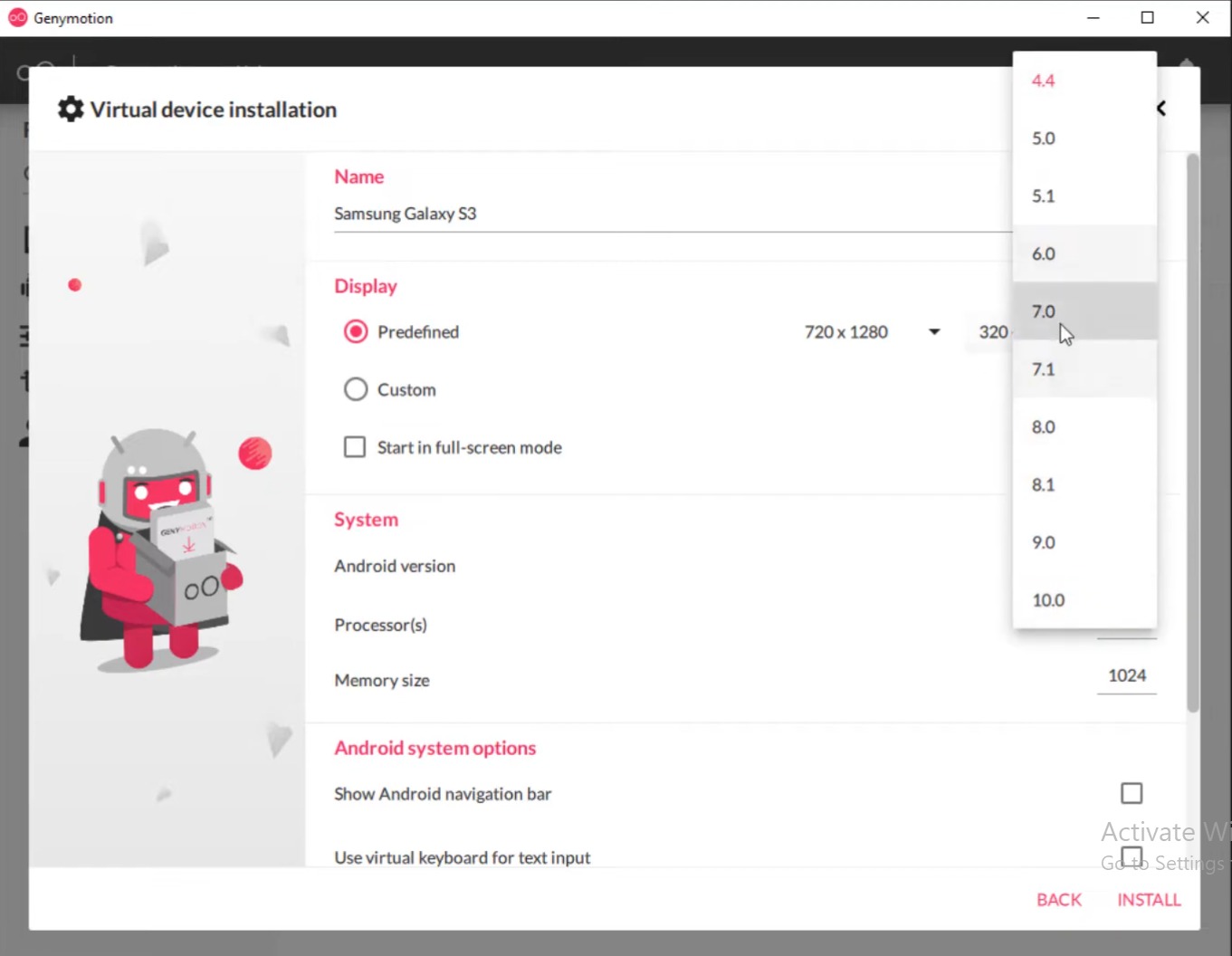Enable Start in full-screen mode checkbox
Viewport: 1232px width, 956px height.
coord(355,447)
